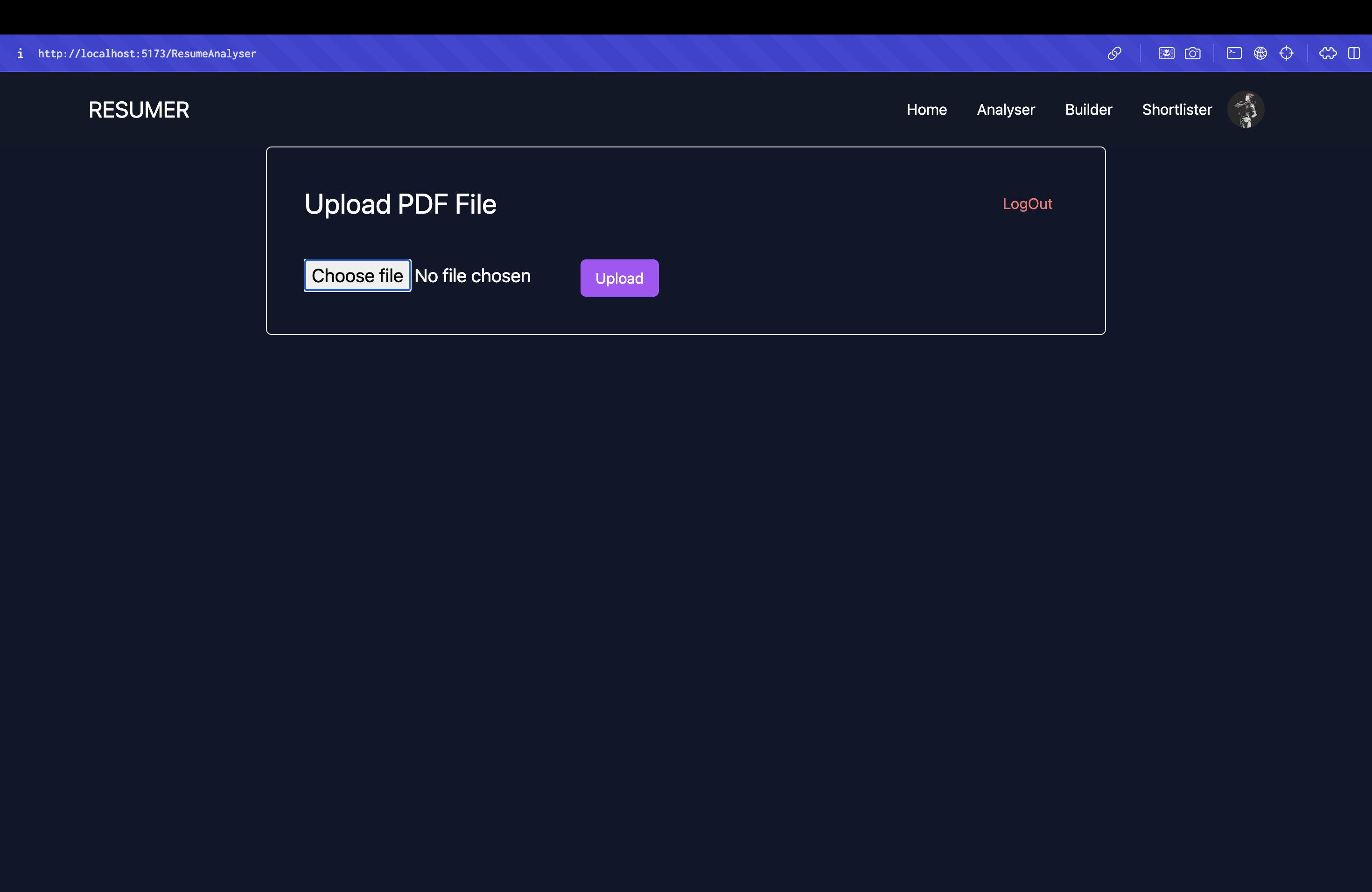Go to the Home nav item
This screenshot has width=1372, height=892.
tap(926, 110)
